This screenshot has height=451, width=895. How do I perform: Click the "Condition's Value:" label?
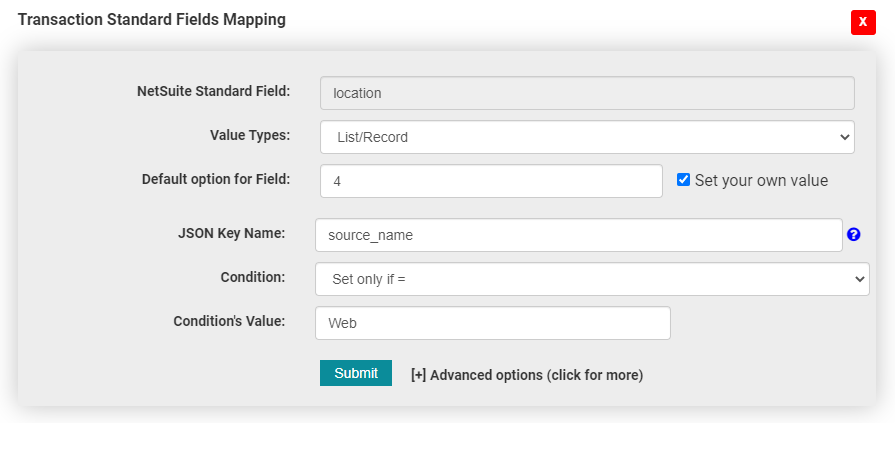pos(229,321)
